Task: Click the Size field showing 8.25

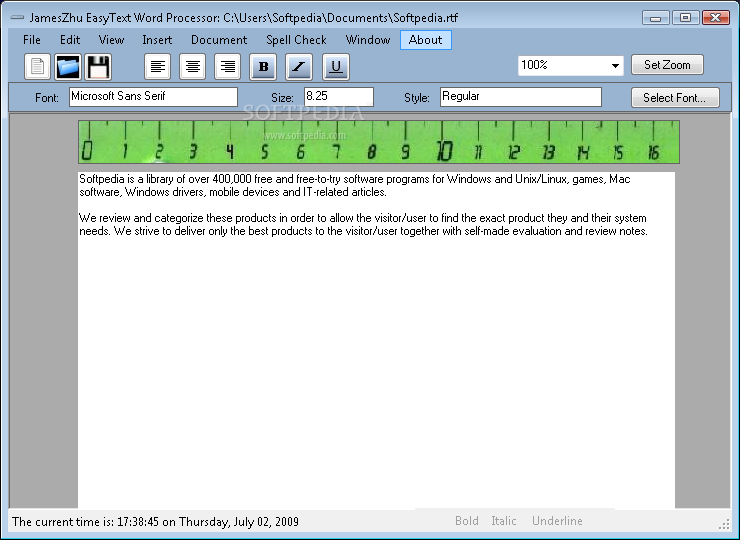Action: click(x=339, y=97)
